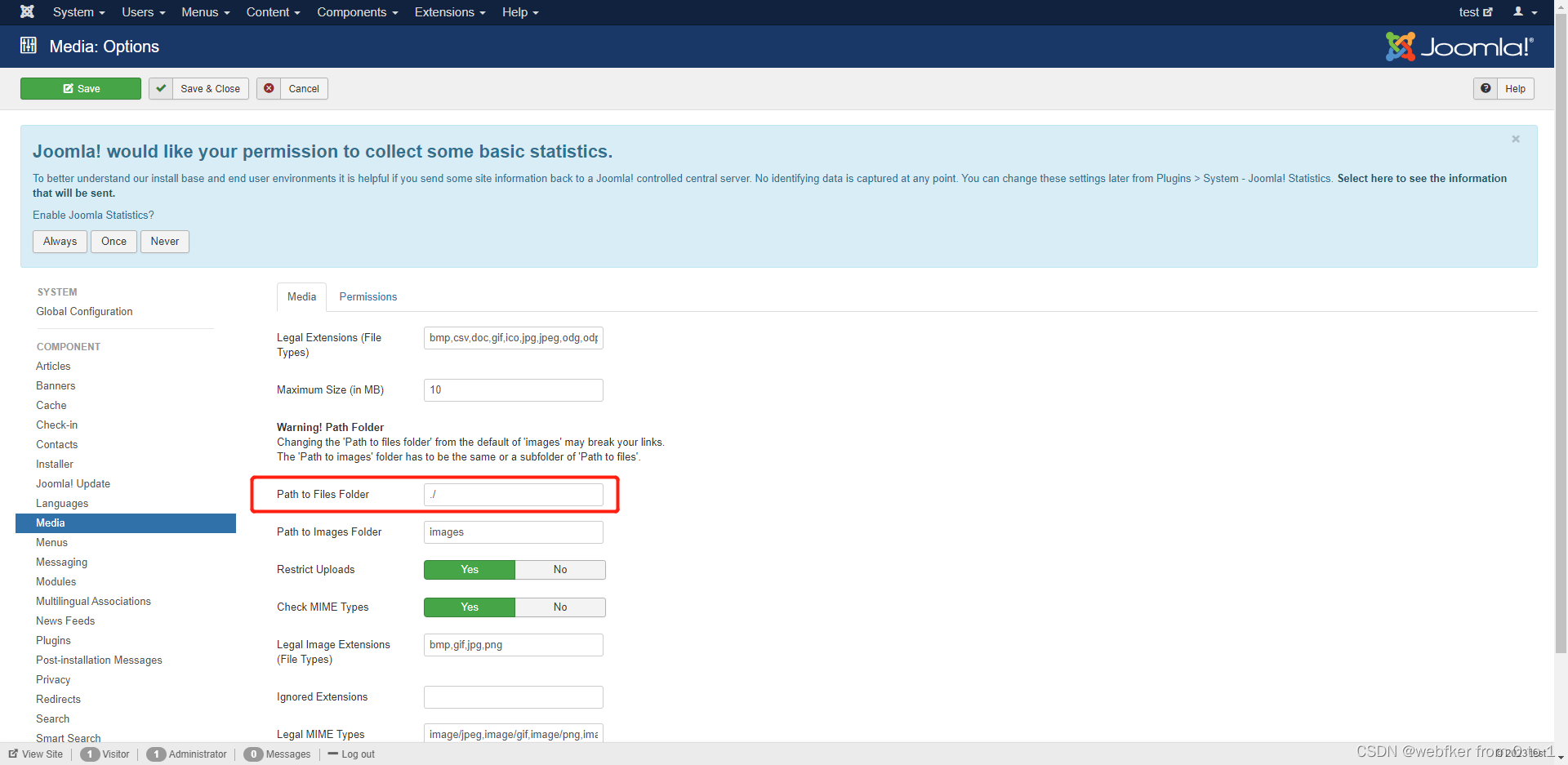Click the Legal Extensions input field
This screenshot has height=765, width=1568.
[x=514, y=338]
